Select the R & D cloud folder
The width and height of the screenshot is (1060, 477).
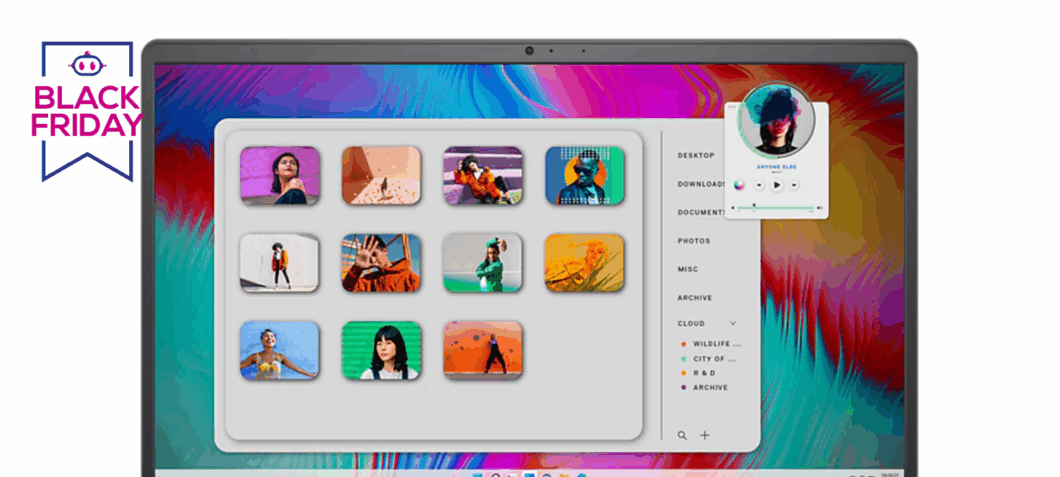coord(704,373)
